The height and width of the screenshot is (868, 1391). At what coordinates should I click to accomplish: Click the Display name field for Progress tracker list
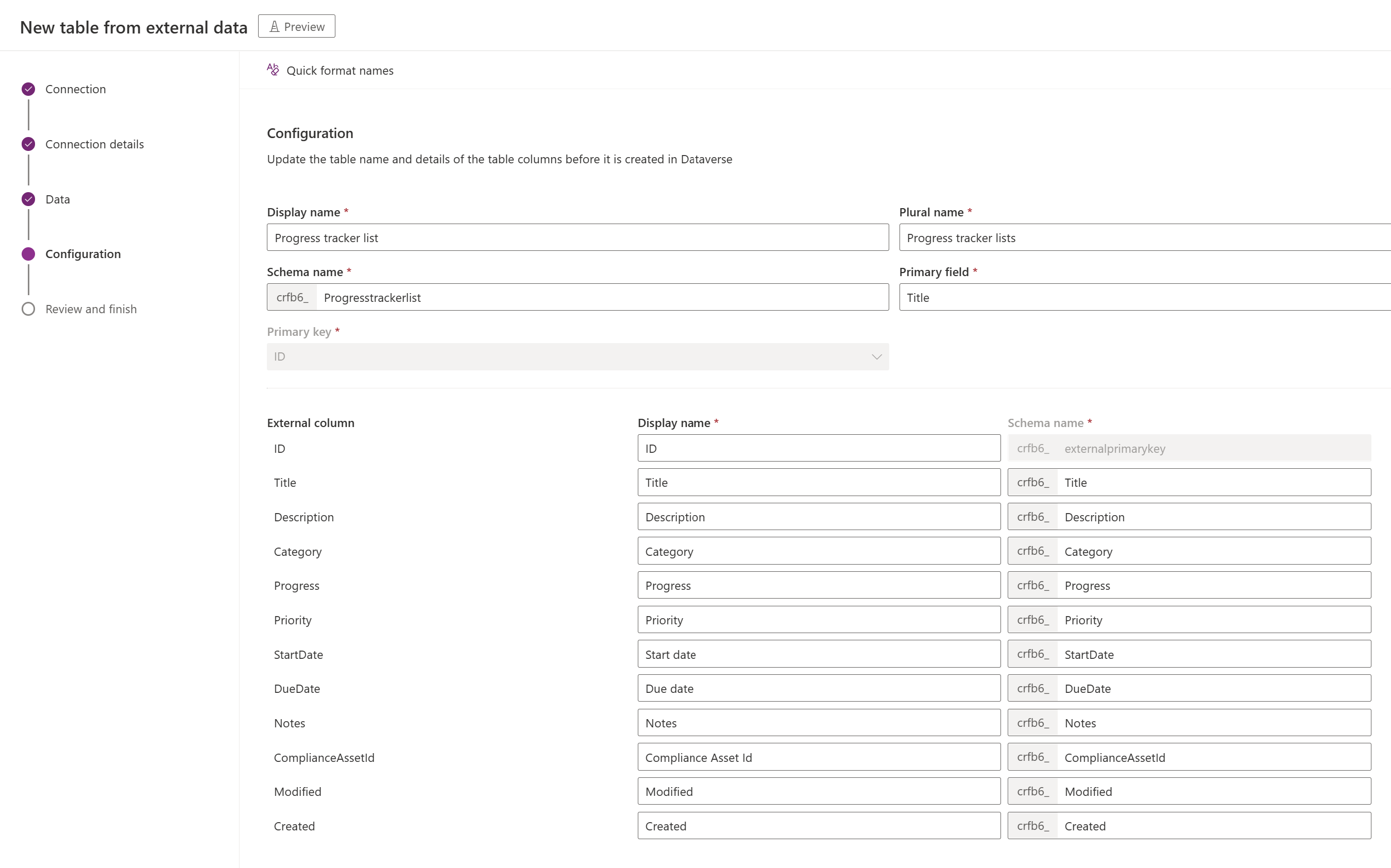pos(578,237)
